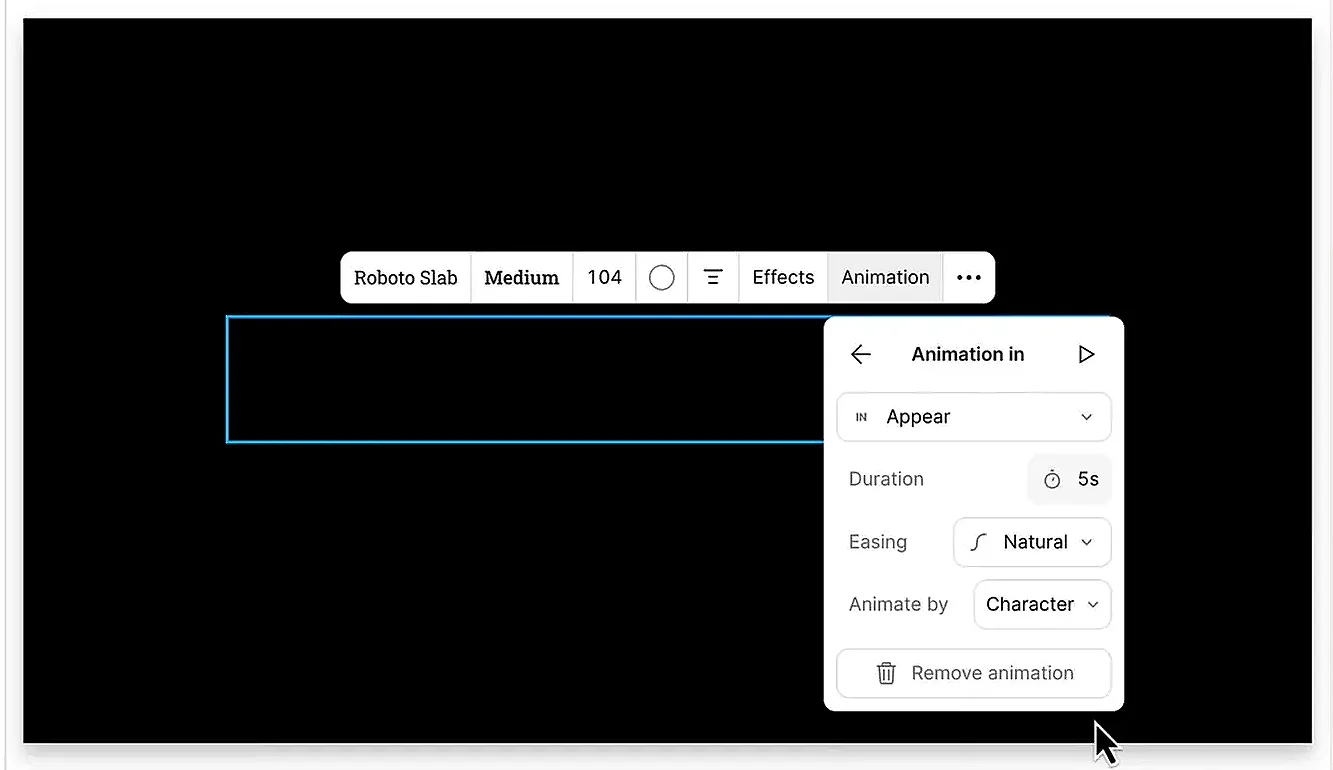Play the animation preview
The image size is (1333, 770).
pos(1087,354)
